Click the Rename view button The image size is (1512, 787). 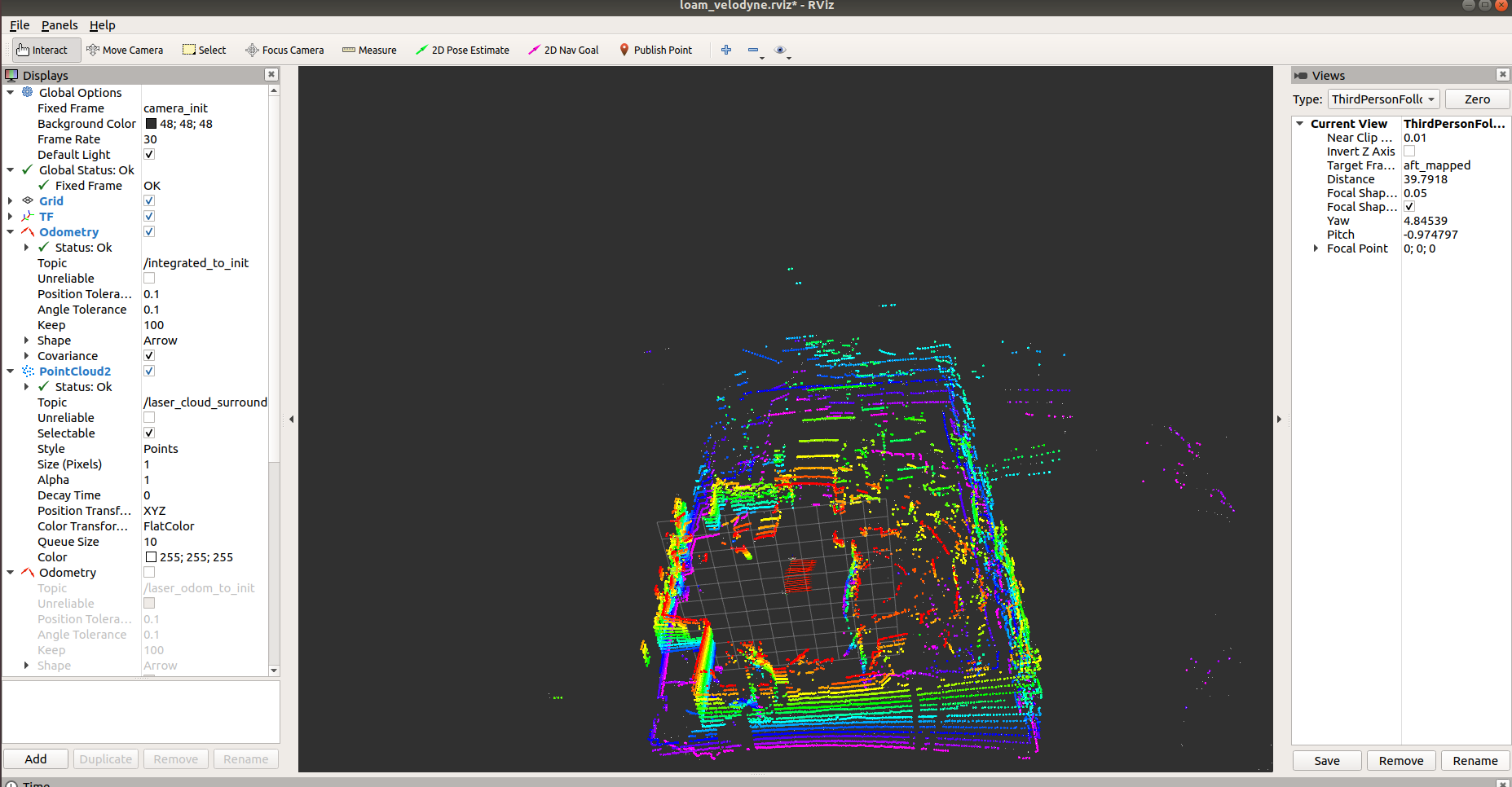pos(1475,760)
